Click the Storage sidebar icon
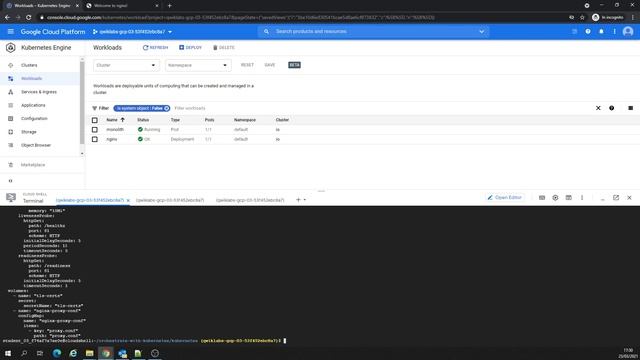Screen dimensions: 640x360 11,132
